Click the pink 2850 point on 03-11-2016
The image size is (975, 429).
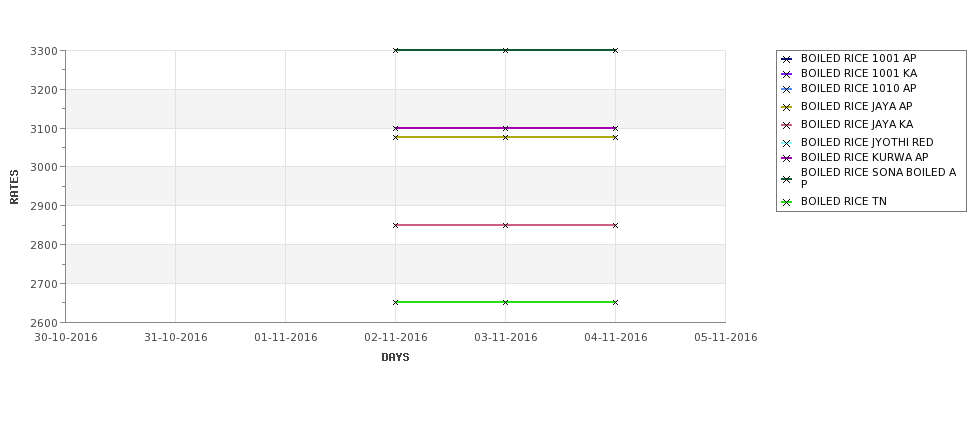tap(506, 225)
